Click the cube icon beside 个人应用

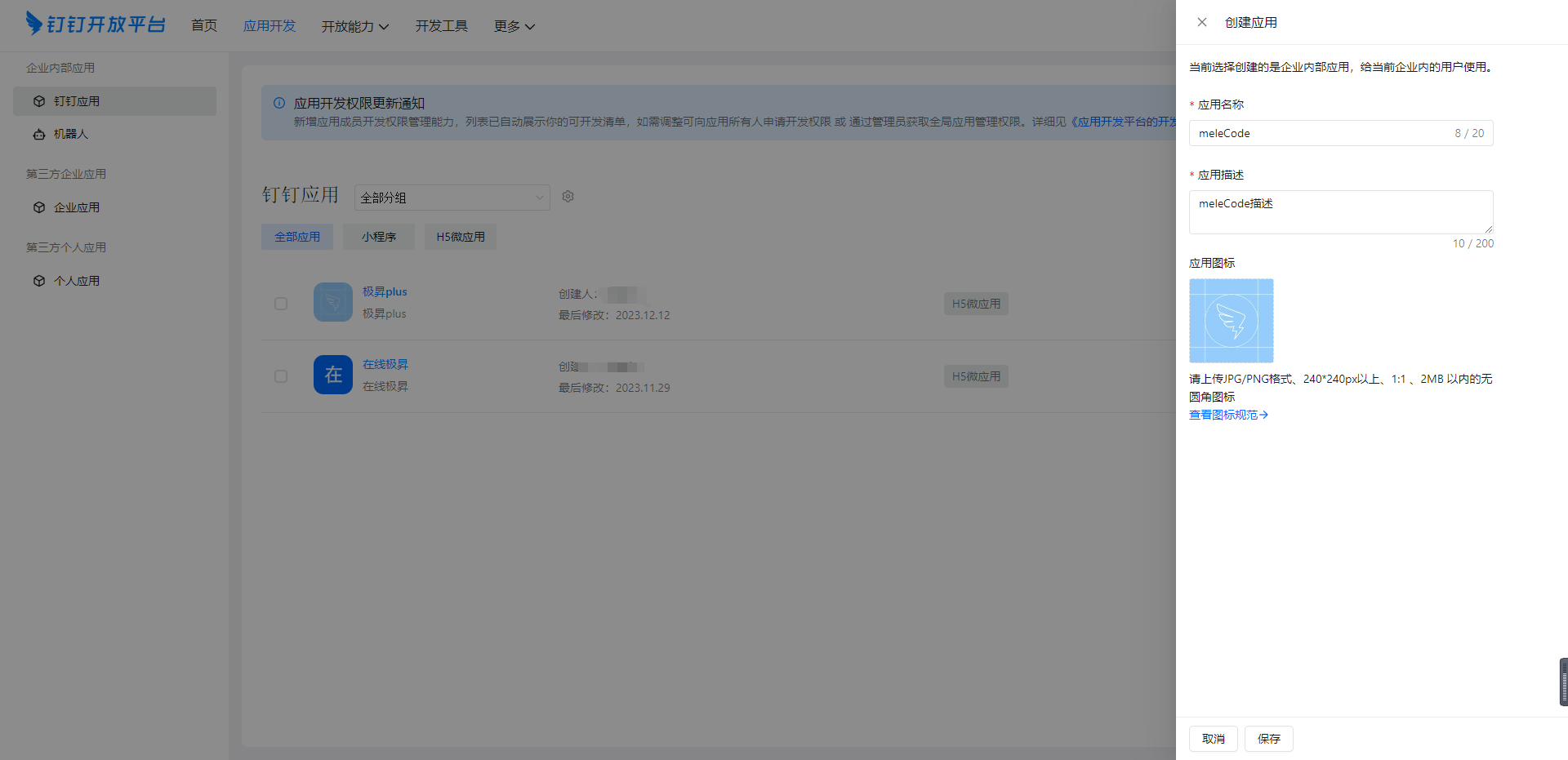tap(39, 281)
